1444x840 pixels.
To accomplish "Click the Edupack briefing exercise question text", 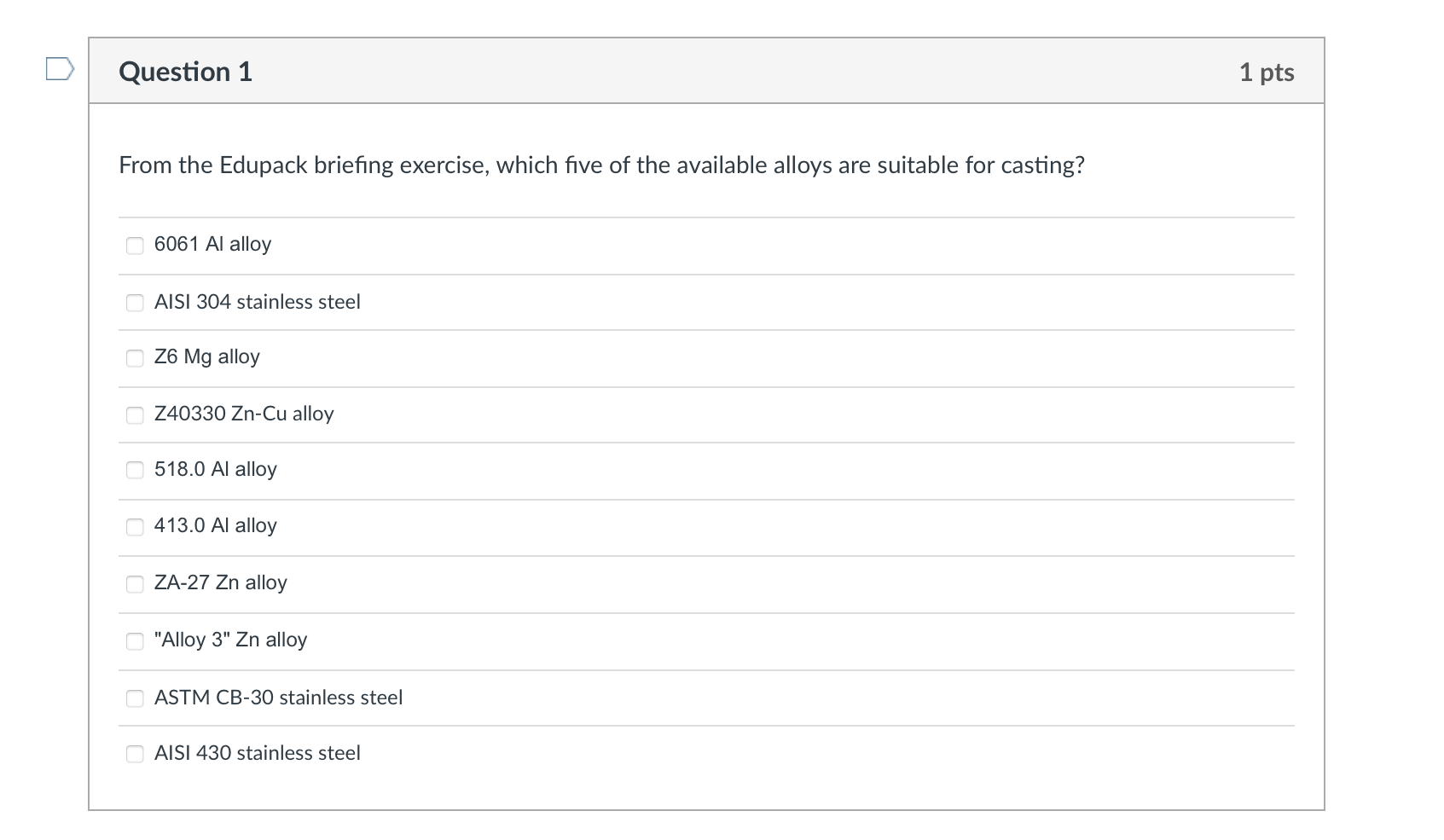I will tap(601, 165).
